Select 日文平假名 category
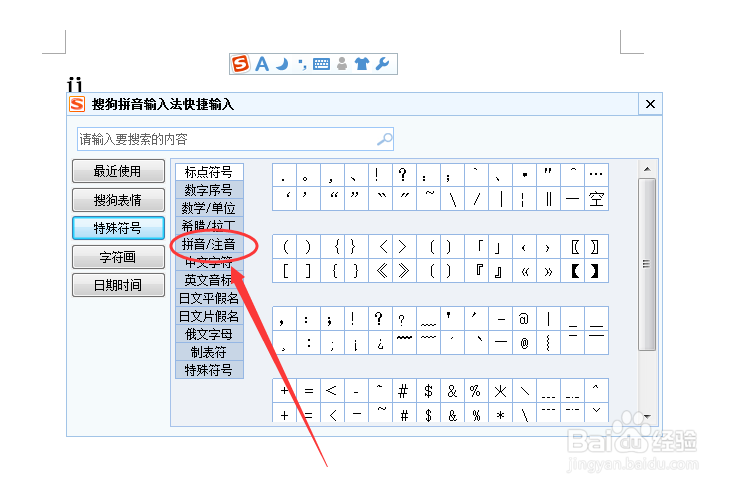Viewport: 740px width, 490px height. (x=209, y=298)
